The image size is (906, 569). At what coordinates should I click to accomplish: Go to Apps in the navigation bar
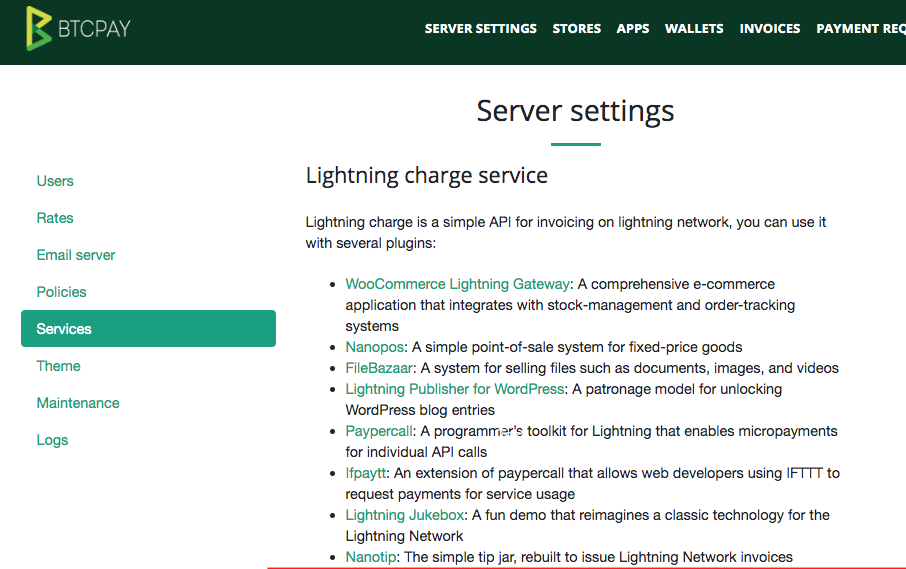point(633,29)
